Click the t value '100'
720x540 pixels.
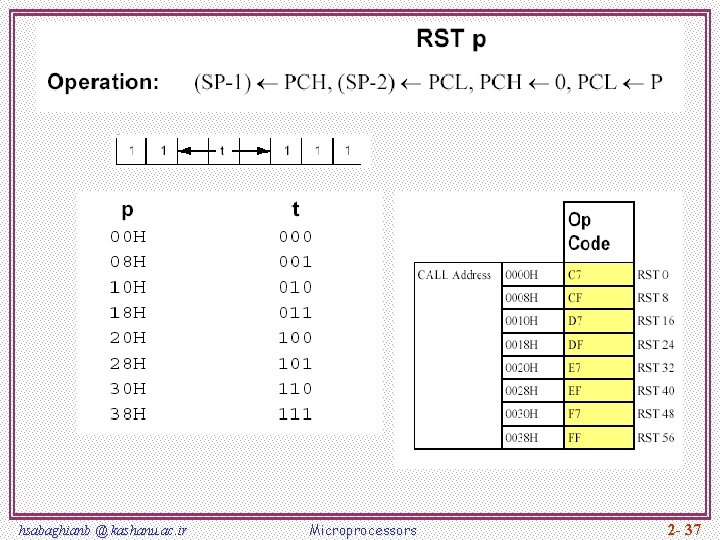point(296,338)
